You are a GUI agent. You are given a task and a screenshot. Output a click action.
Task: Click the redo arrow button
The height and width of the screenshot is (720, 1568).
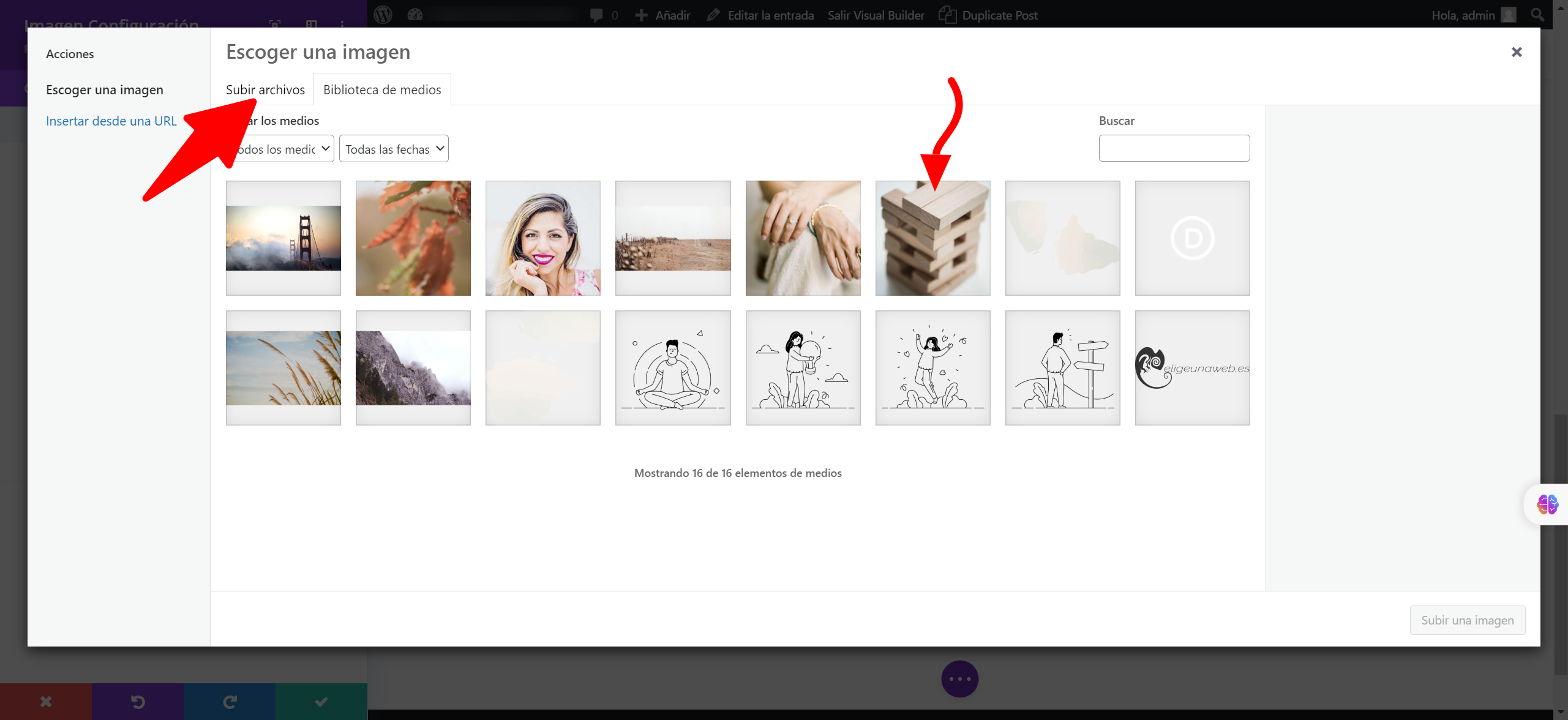tap(229, 702)
